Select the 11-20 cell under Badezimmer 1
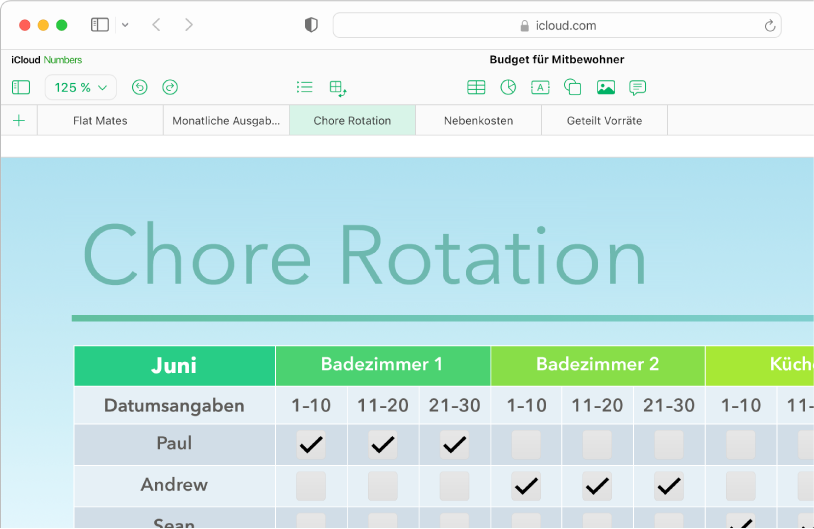 point(383,405)
